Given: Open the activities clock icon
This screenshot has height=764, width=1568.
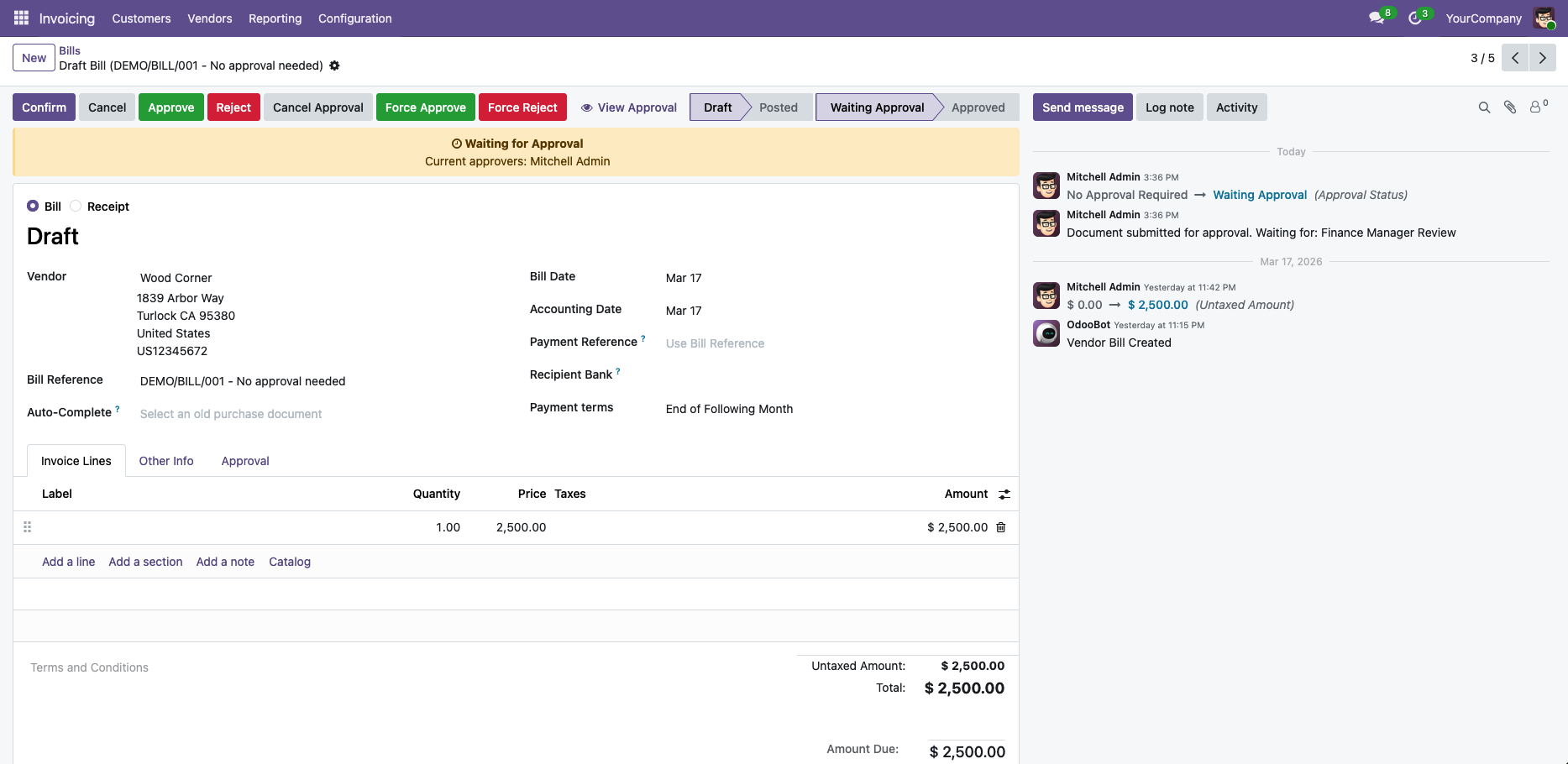Looking at the screenshot, I should tap(1415, 18).
